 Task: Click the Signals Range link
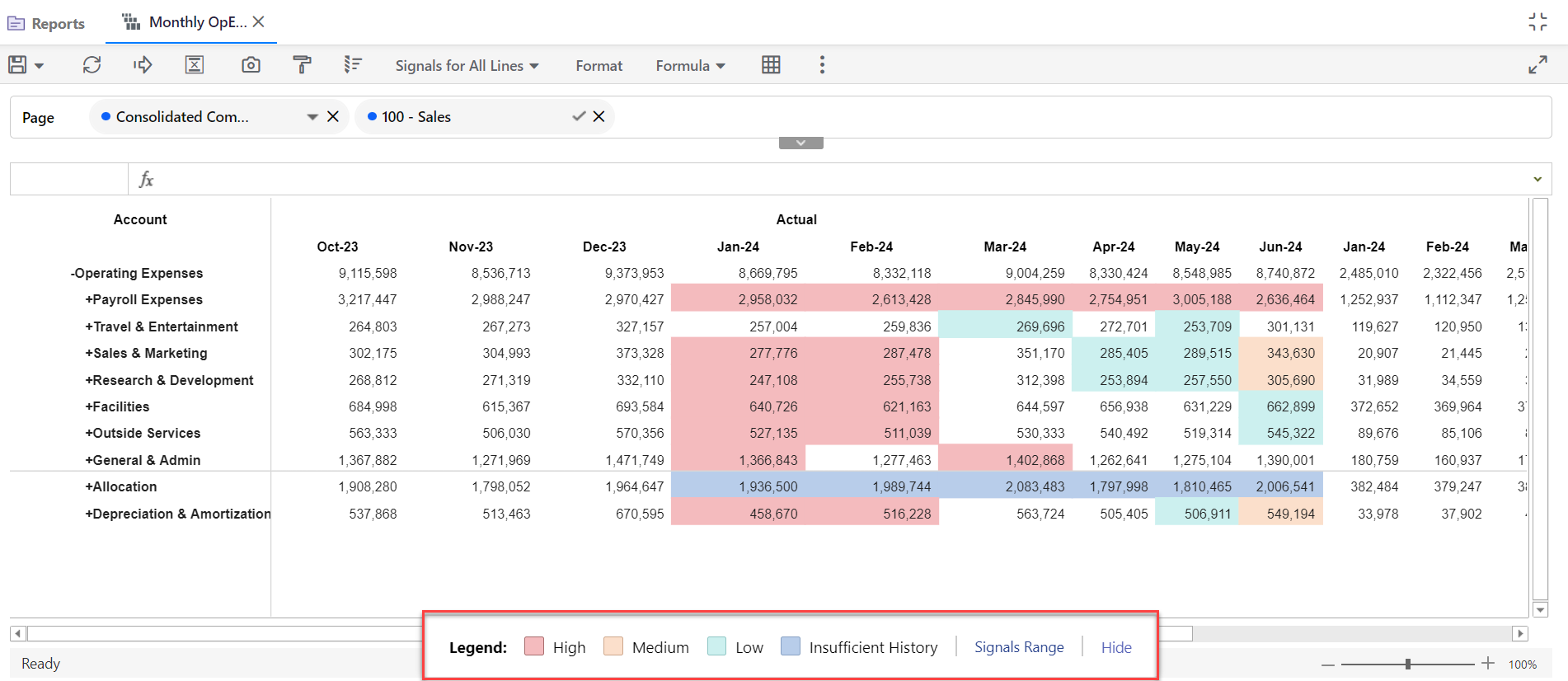(1019, 647)
